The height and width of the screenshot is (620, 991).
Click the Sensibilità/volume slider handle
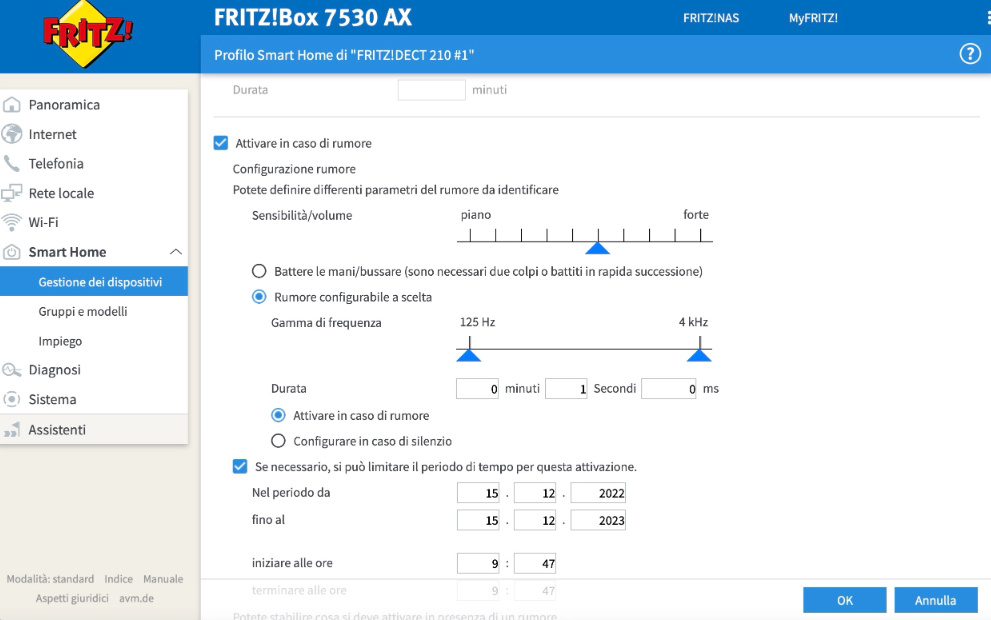[597, 248]
